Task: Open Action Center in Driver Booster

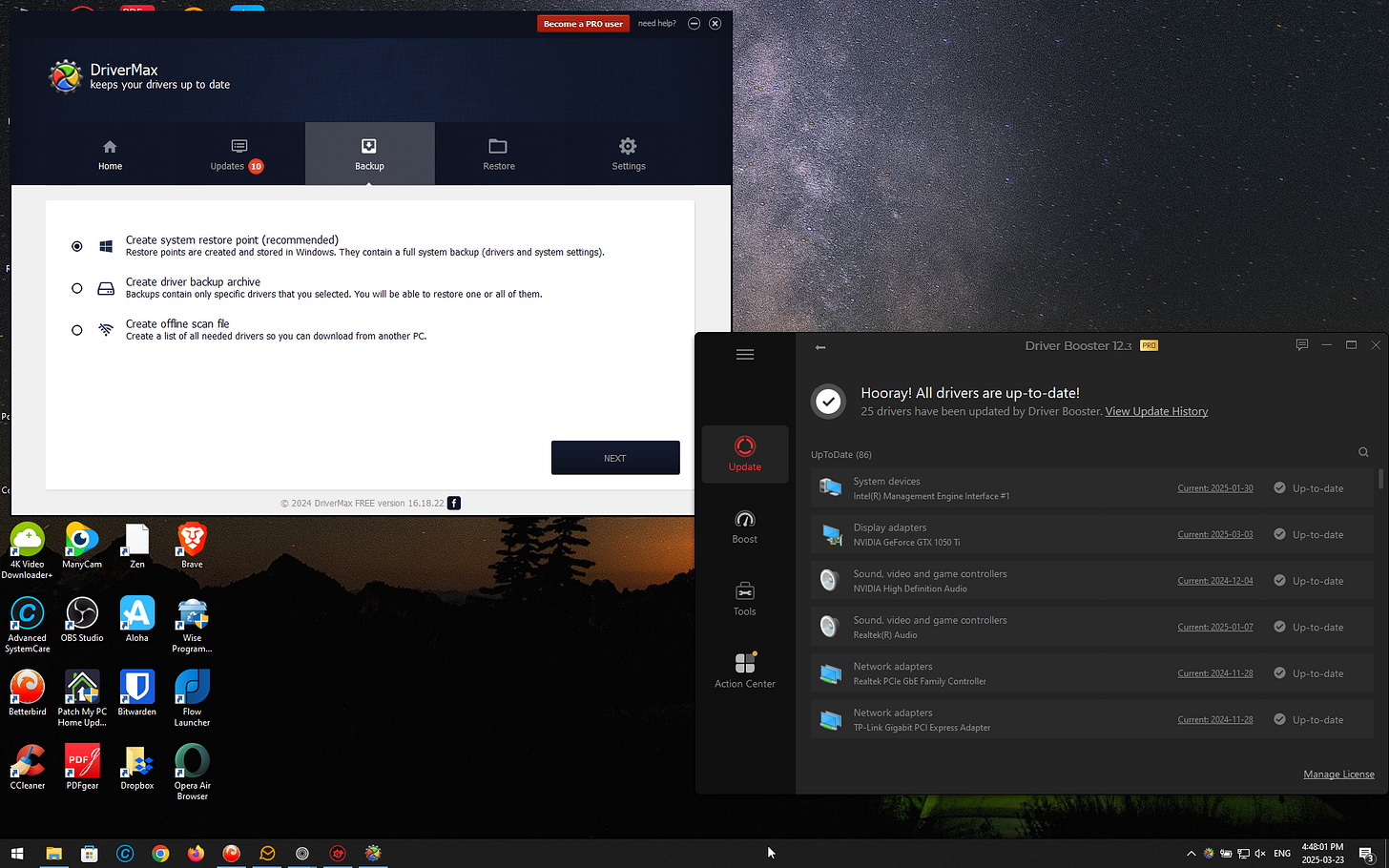Action: (745, 671)
